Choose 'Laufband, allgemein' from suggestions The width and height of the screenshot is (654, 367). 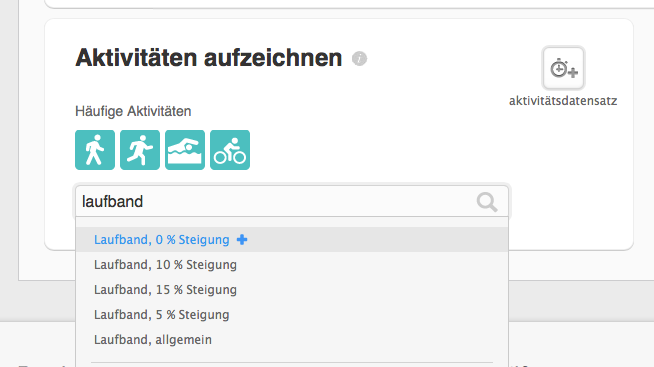click(x=153, y=339)
